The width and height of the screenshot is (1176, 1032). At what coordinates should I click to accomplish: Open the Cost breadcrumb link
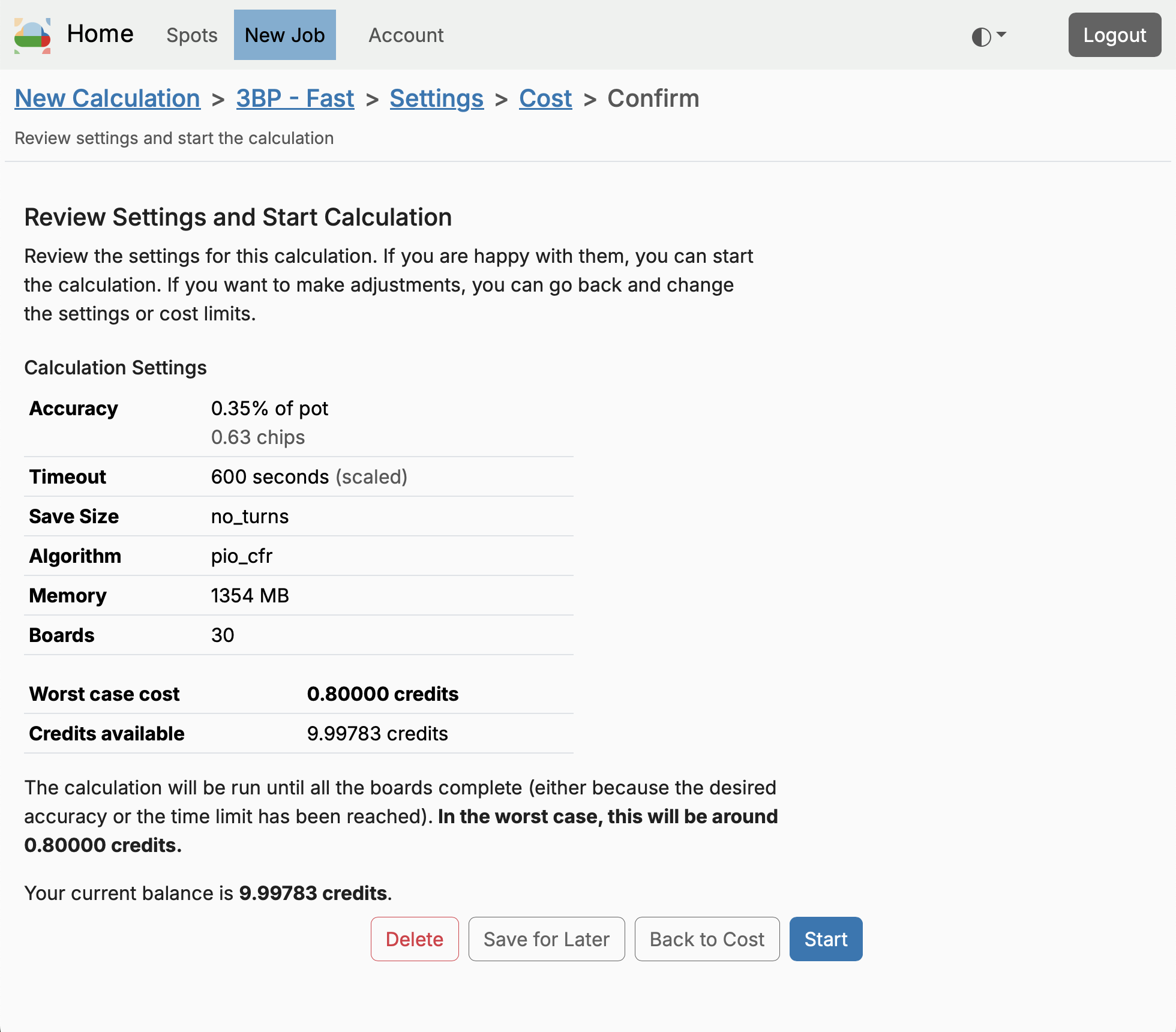545,98
